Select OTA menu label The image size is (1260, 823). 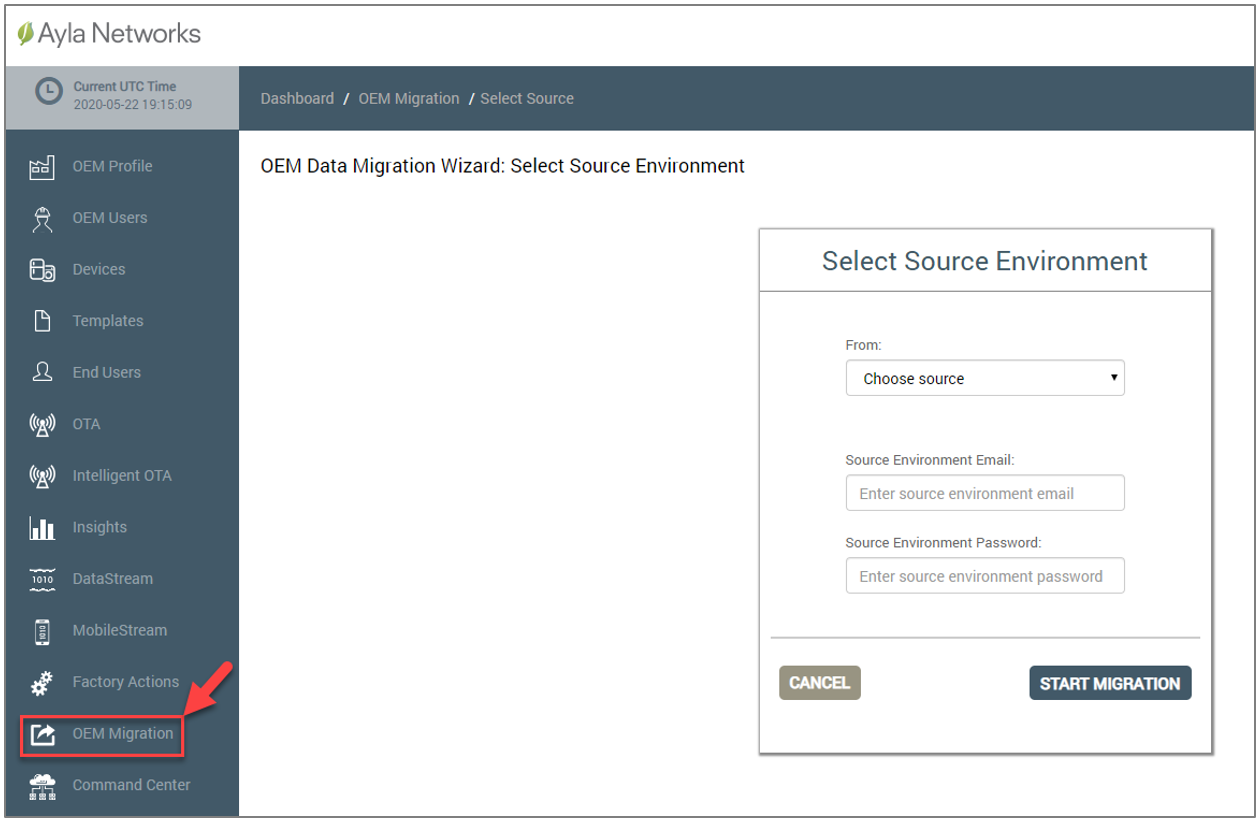tap(87, 424)
